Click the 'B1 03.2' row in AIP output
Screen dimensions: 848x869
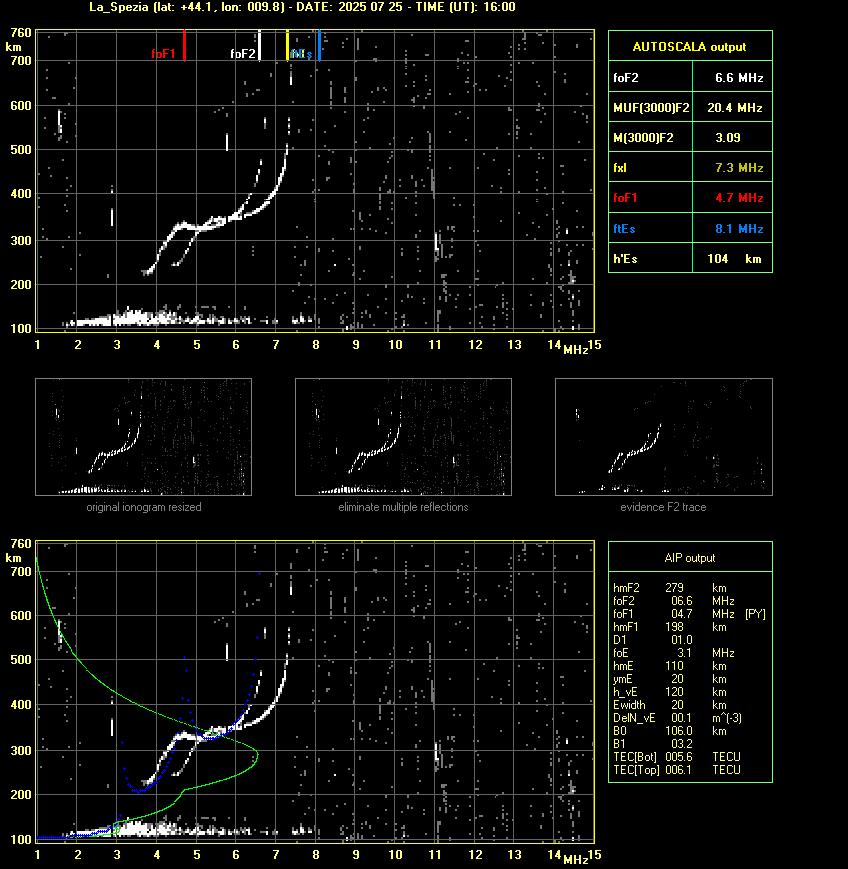click(653, 744)
